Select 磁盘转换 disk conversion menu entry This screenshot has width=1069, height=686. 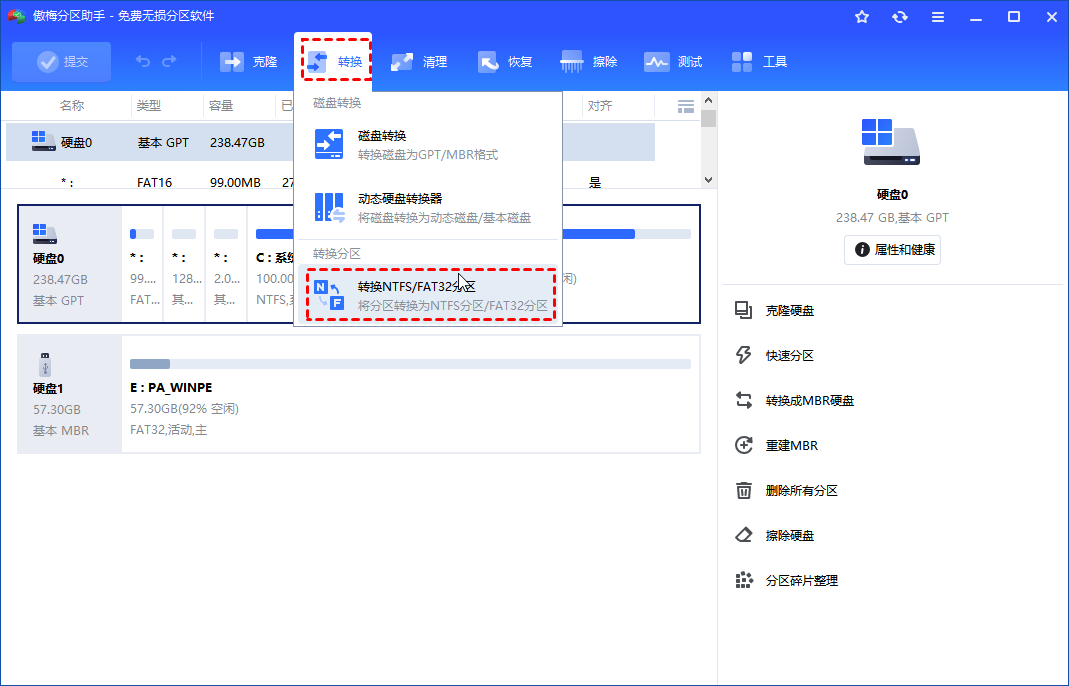(428, 145)
